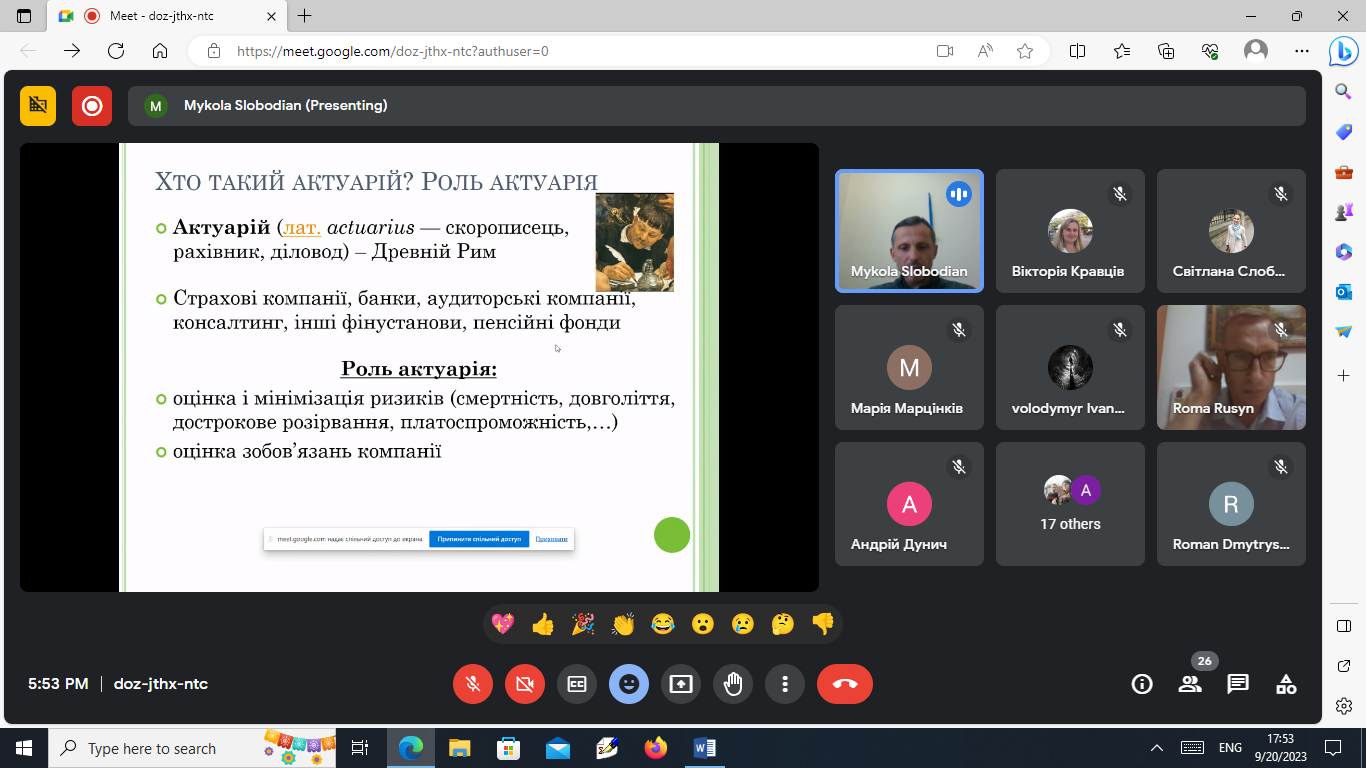Select the Meet doz-jthx-ntc browser tab
1366x768 pixels.
pos(162,16)
